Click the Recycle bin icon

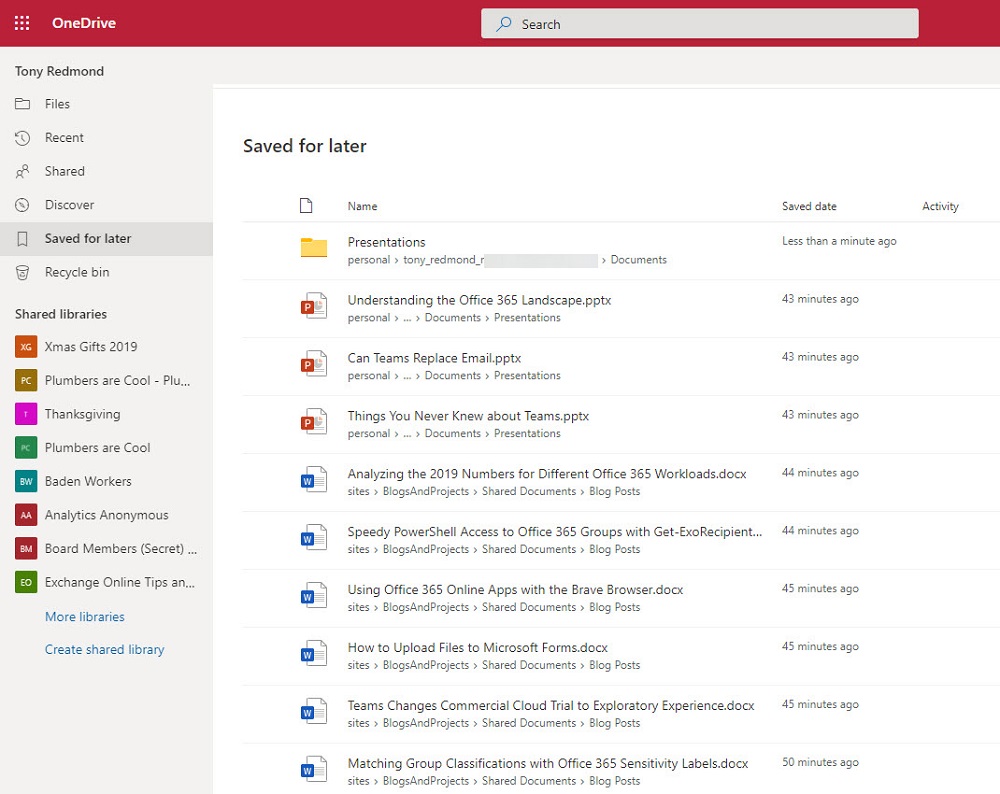pos(22,272)
